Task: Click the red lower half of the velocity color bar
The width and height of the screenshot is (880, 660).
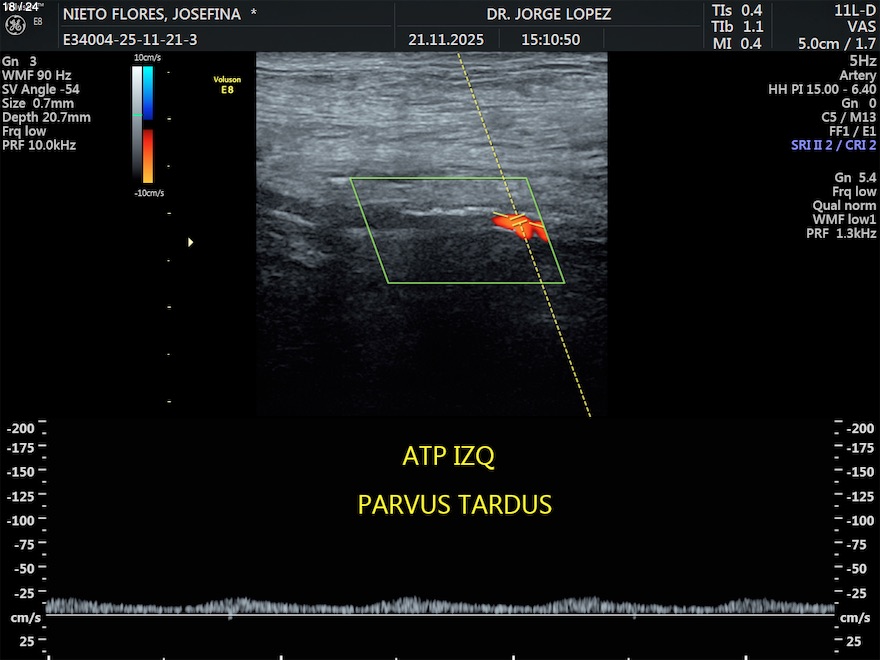Action: 148,155
